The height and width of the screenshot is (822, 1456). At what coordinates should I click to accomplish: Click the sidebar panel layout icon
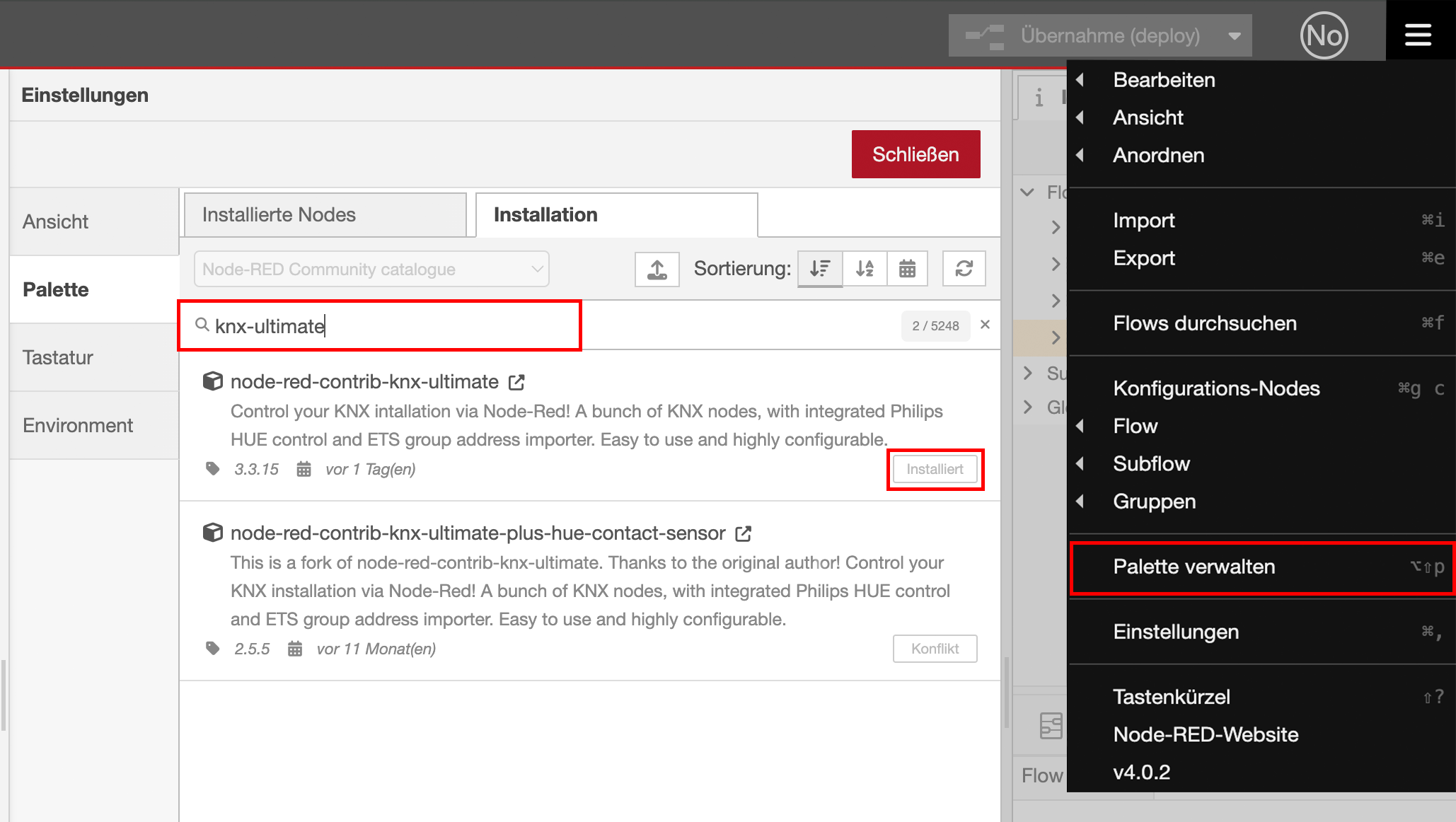(x=1051, y=726)
